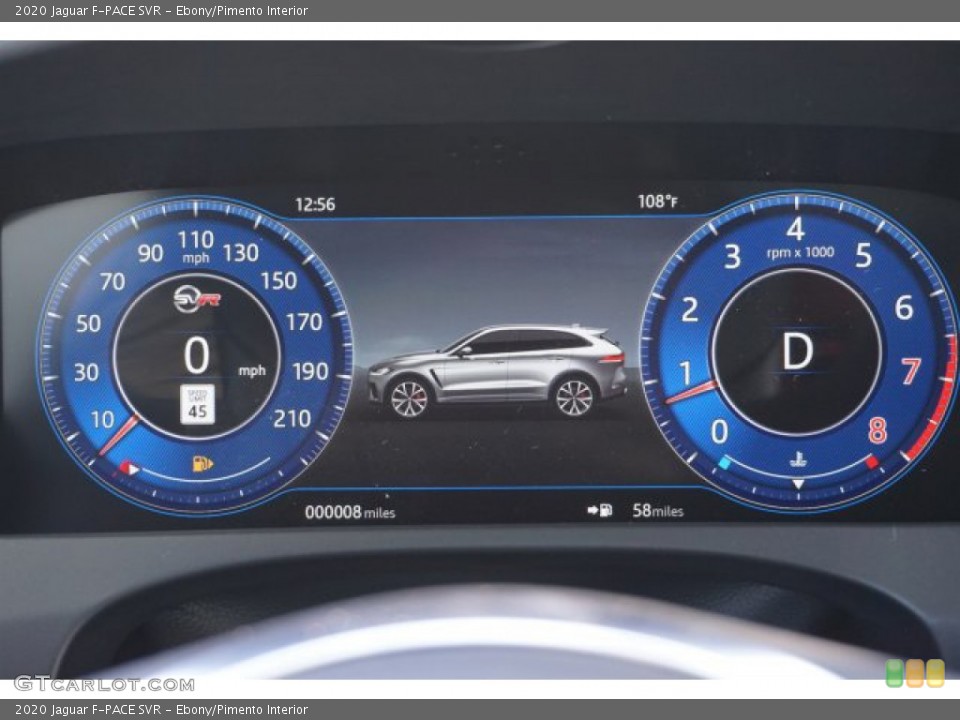Click the speed limit 45 sign
960x720 pixels.
pyautogui.click(x=197, y=404)
